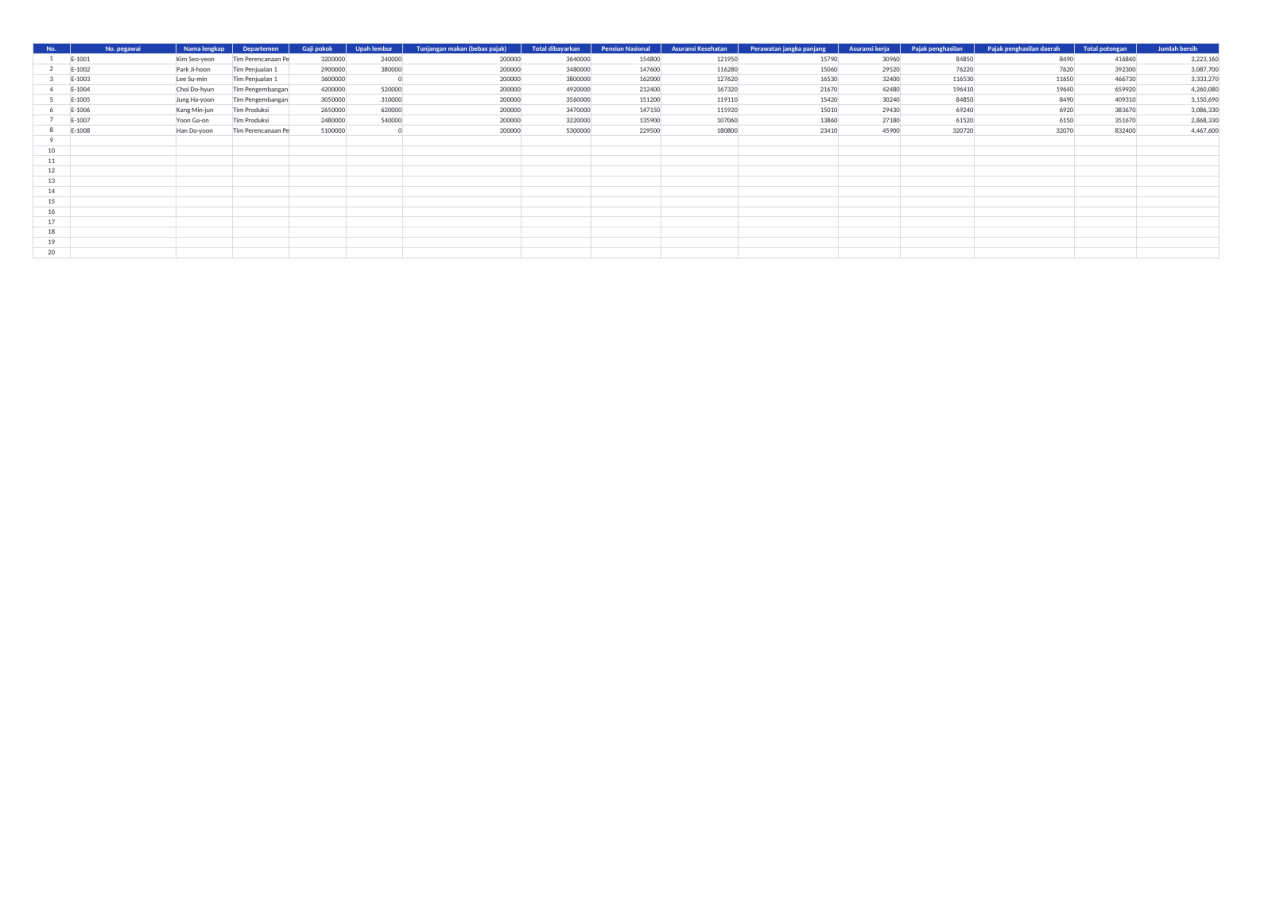Select the E-1008 cell

[x=122, y=131]
